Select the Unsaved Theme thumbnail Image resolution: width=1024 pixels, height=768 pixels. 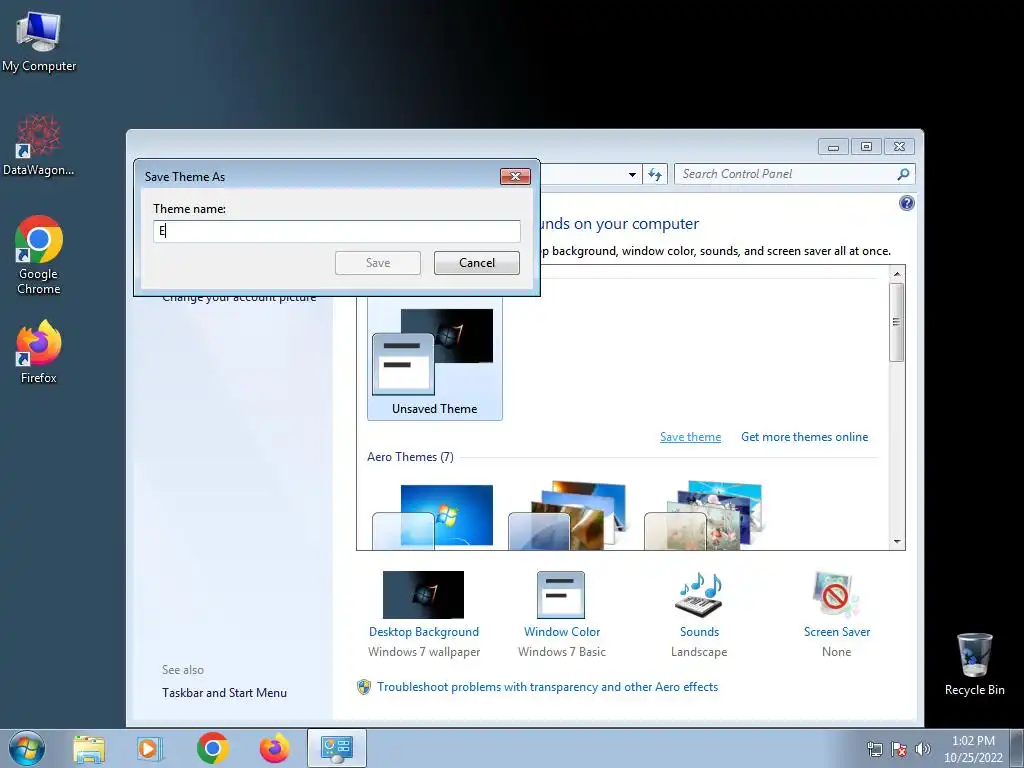coord(434,359)
